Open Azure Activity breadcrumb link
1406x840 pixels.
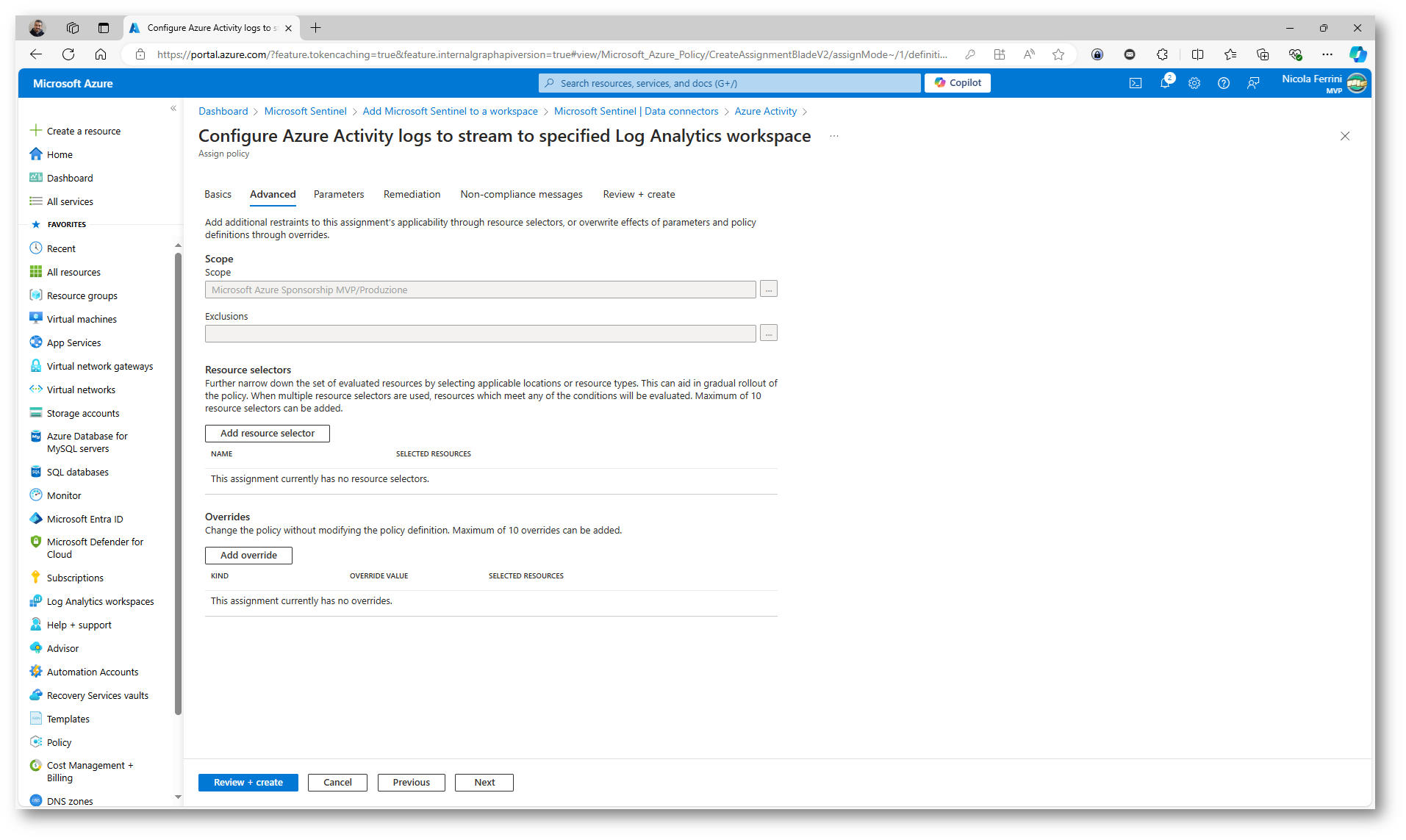[x=766, y=111]
